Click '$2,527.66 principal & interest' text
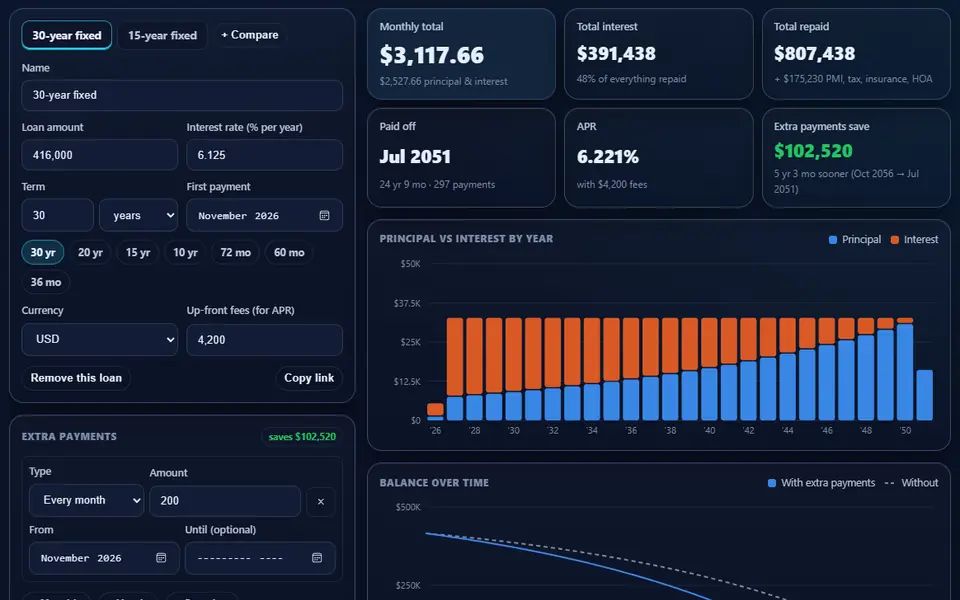 point(443,81)
